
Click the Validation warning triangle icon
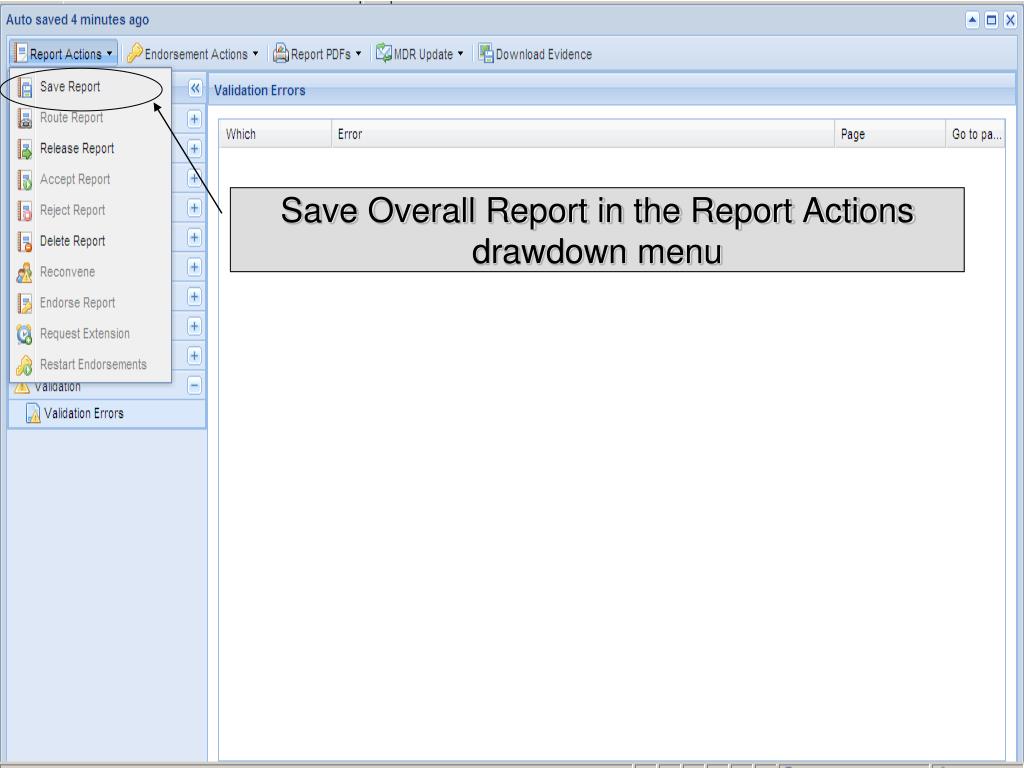tap(22, 388)
